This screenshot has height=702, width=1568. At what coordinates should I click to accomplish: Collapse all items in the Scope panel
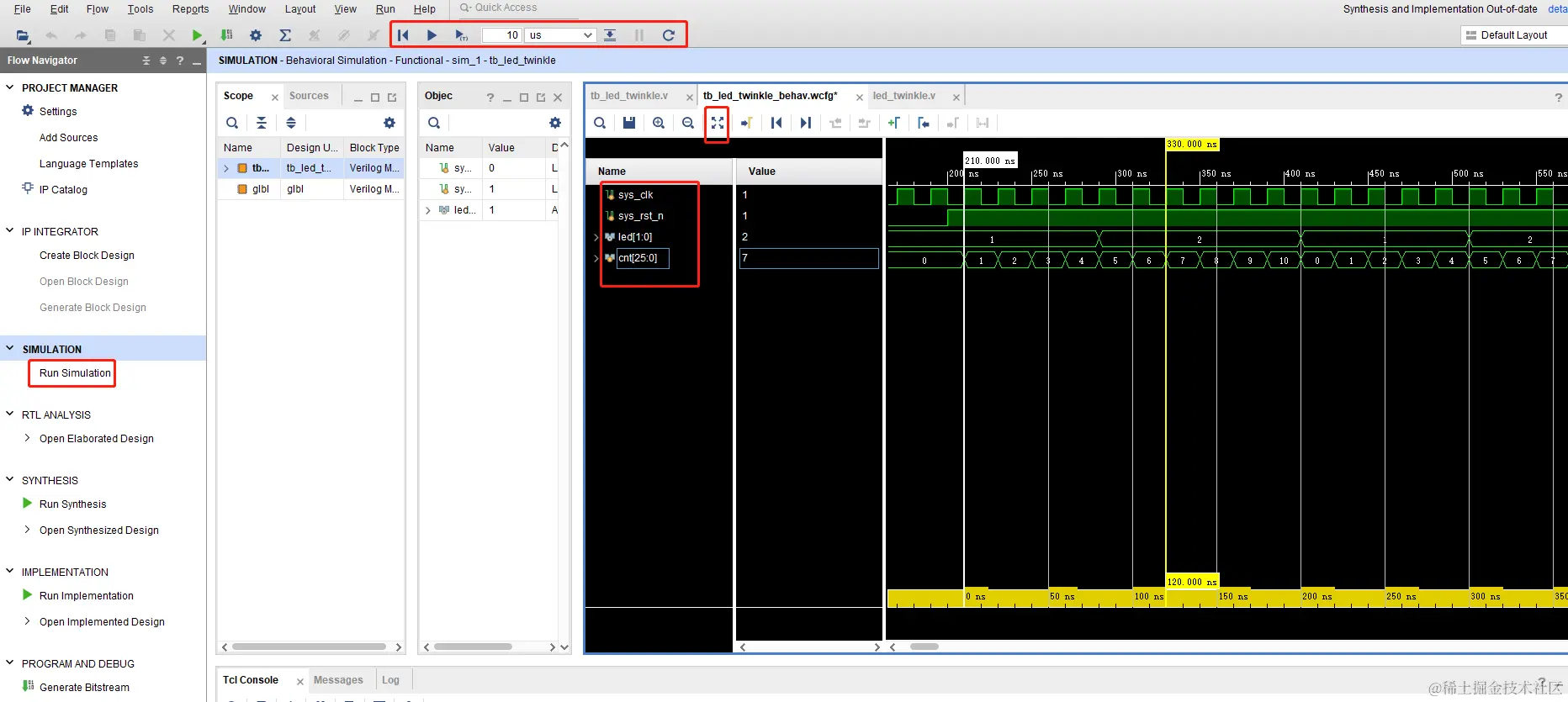262,123
